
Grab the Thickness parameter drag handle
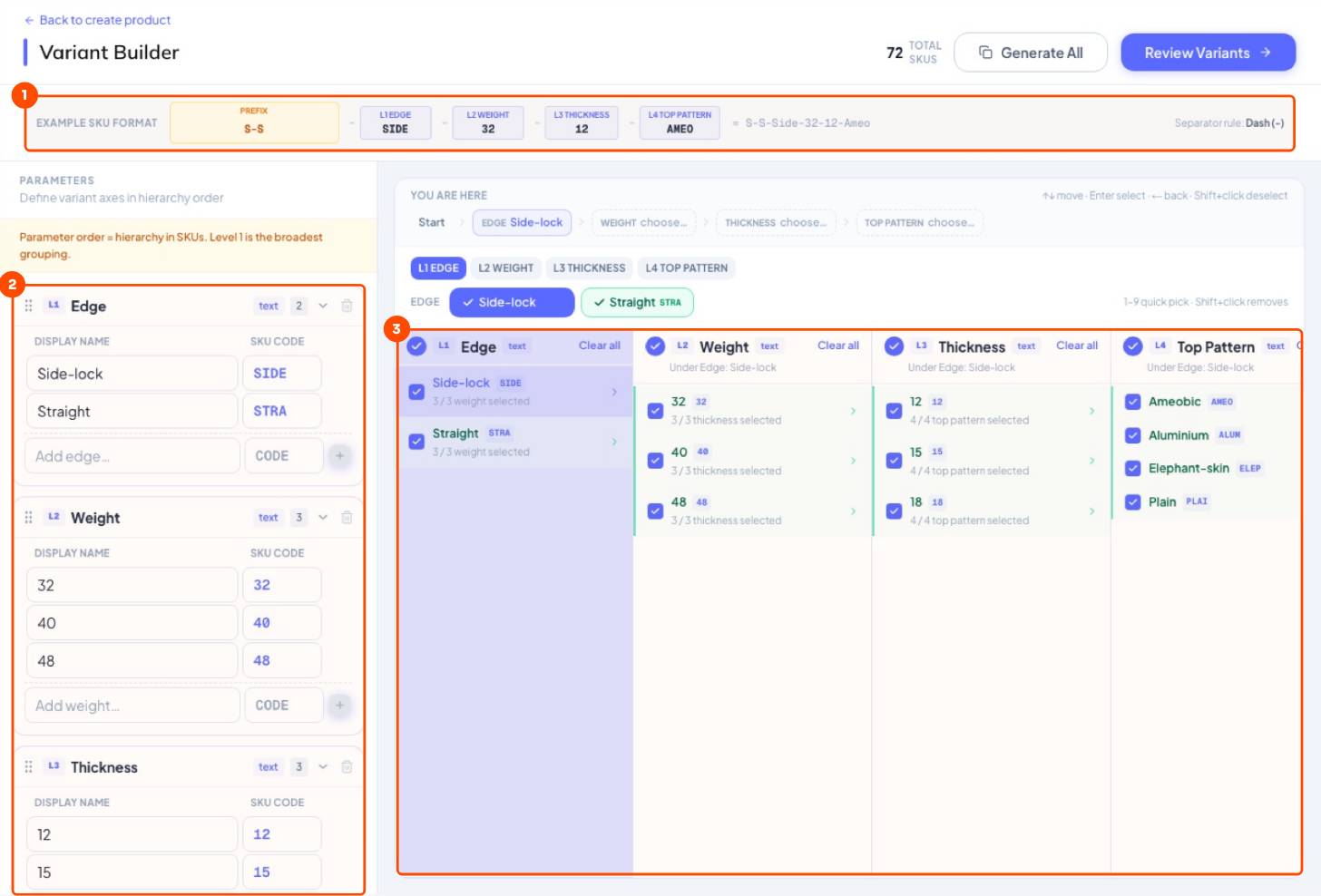[x=28, y=766]
